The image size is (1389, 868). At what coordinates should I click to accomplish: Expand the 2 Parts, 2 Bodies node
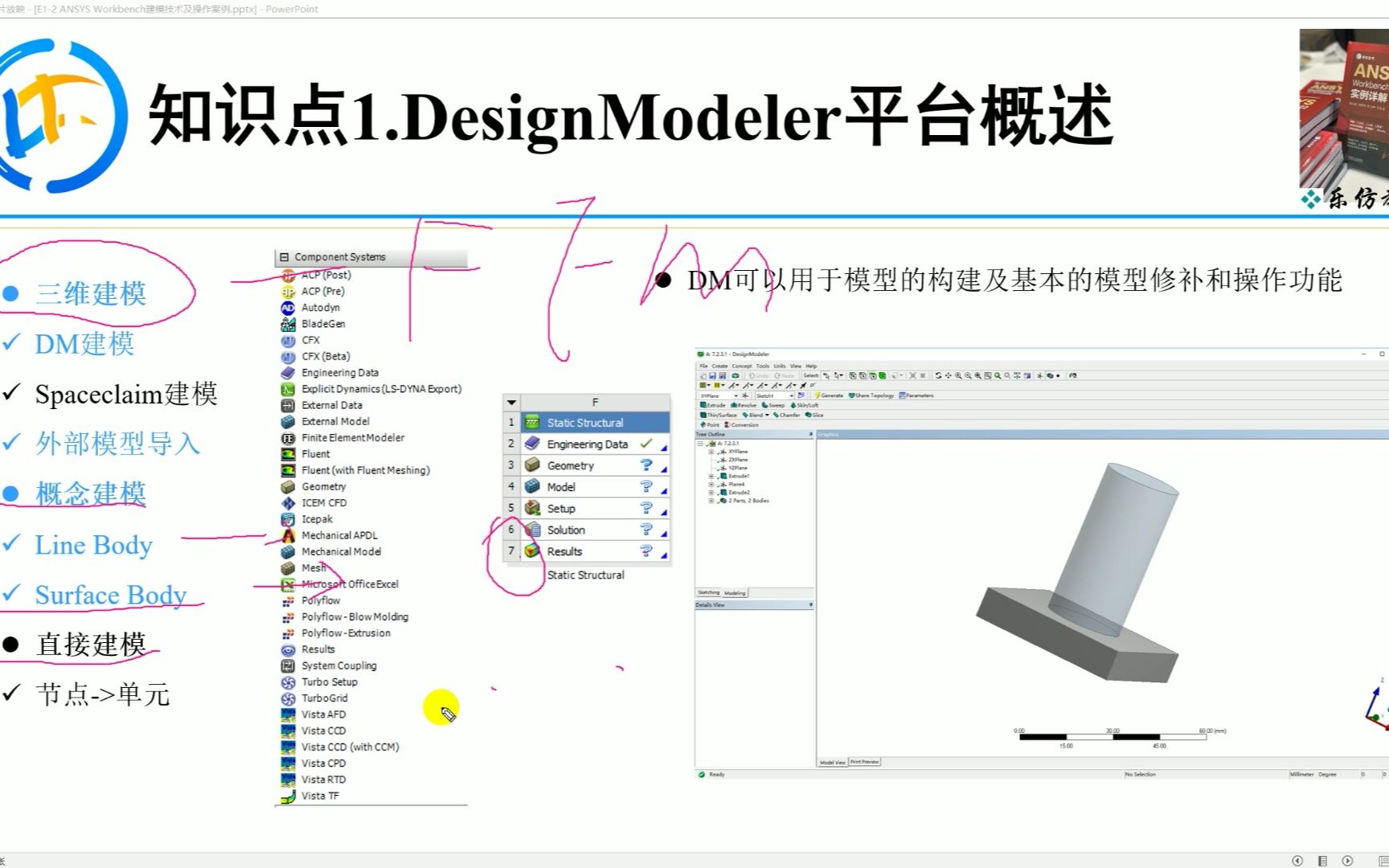[x=711, y=501]
